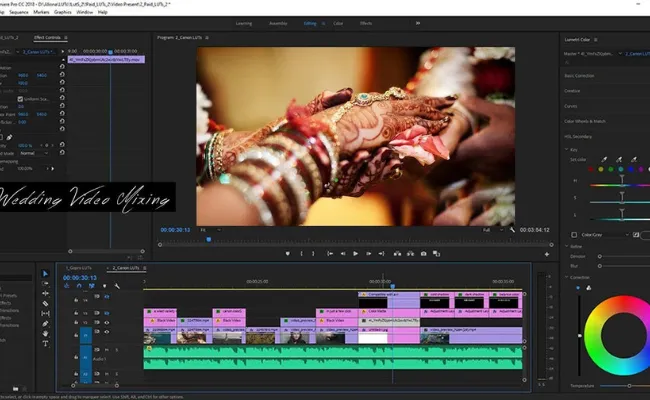Toggle V1 track output eye
This screenshot has width=650, height=400.
point(107,332)
